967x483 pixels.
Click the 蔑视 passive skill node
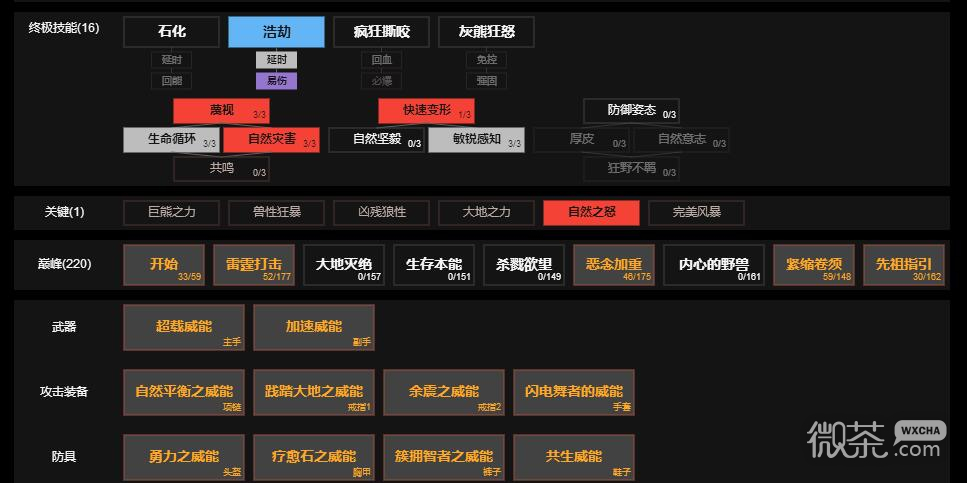pyautogui.click(x=221, y=111)
